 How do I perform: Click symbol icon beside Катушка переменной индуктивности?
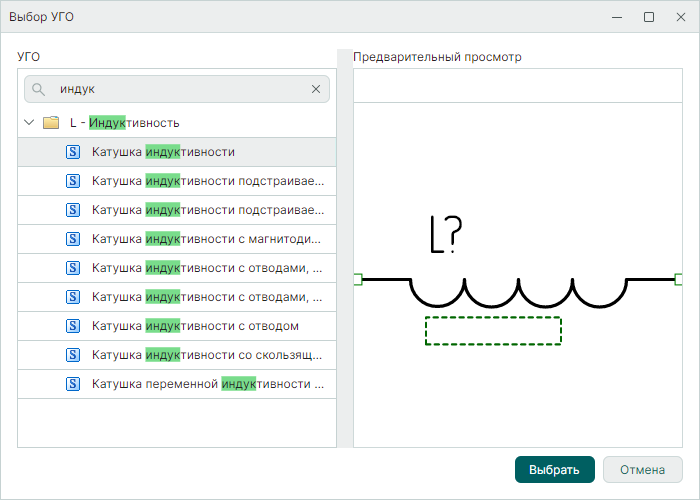pos(72,384)
